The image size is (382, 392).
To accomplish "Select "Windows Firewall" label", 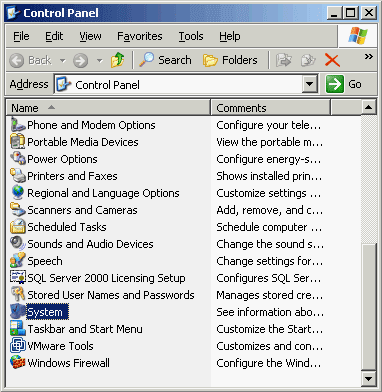I will click(68, 363).
